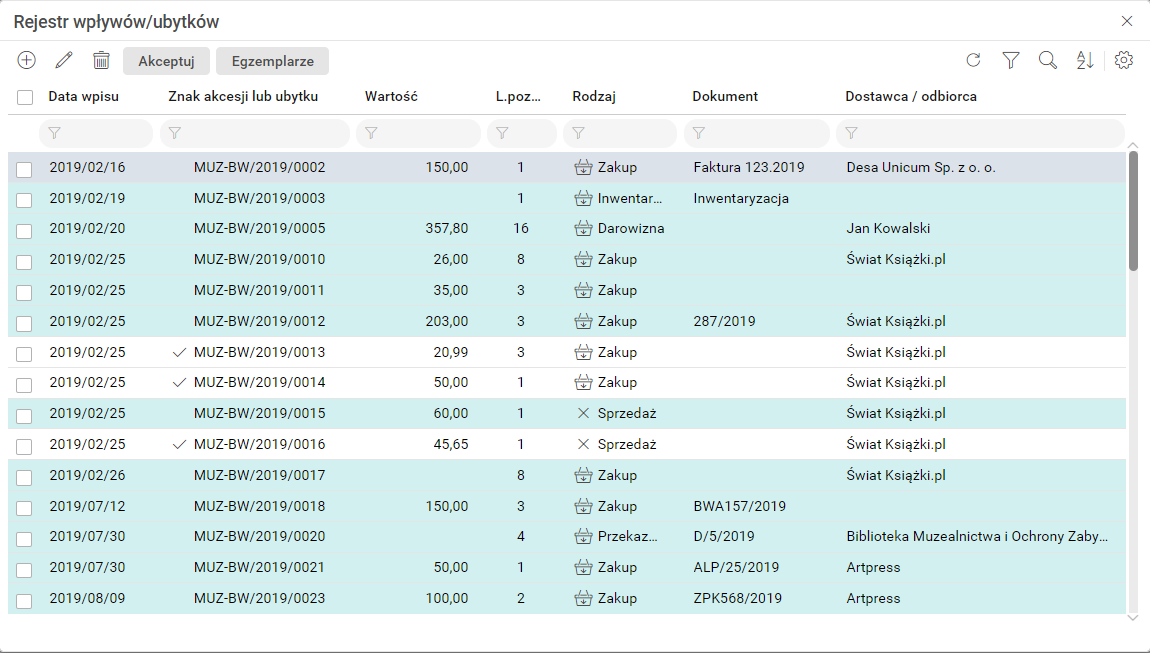
Task: Click the basket icon next to Inwentar...
Action: tap(583, 198)
